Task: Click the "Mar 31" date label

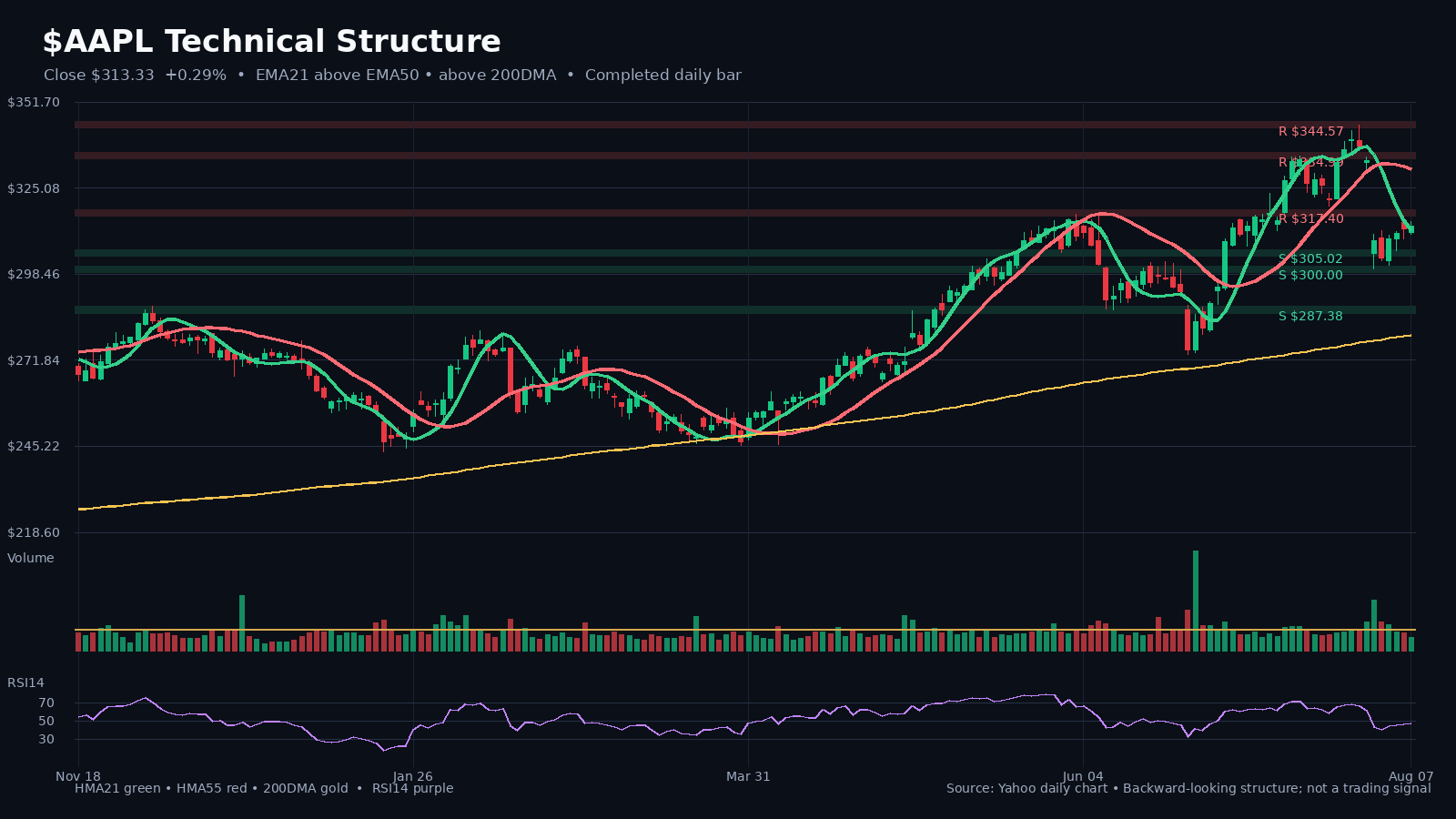Action: click(748, 776)
